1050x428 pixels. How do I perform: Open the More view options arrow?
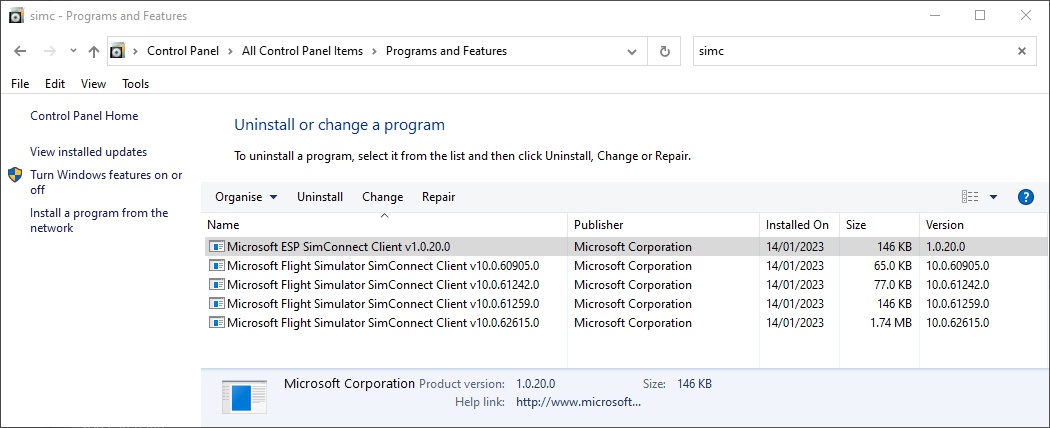tap(993, 197)
